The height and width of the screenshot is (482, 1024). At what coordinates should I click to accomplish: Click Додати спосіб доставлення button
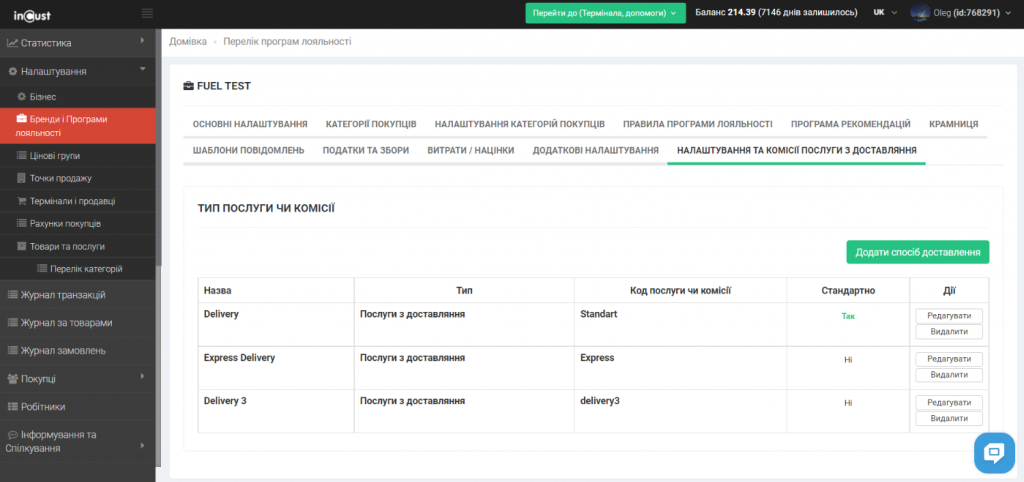click(x=917, y=252)
